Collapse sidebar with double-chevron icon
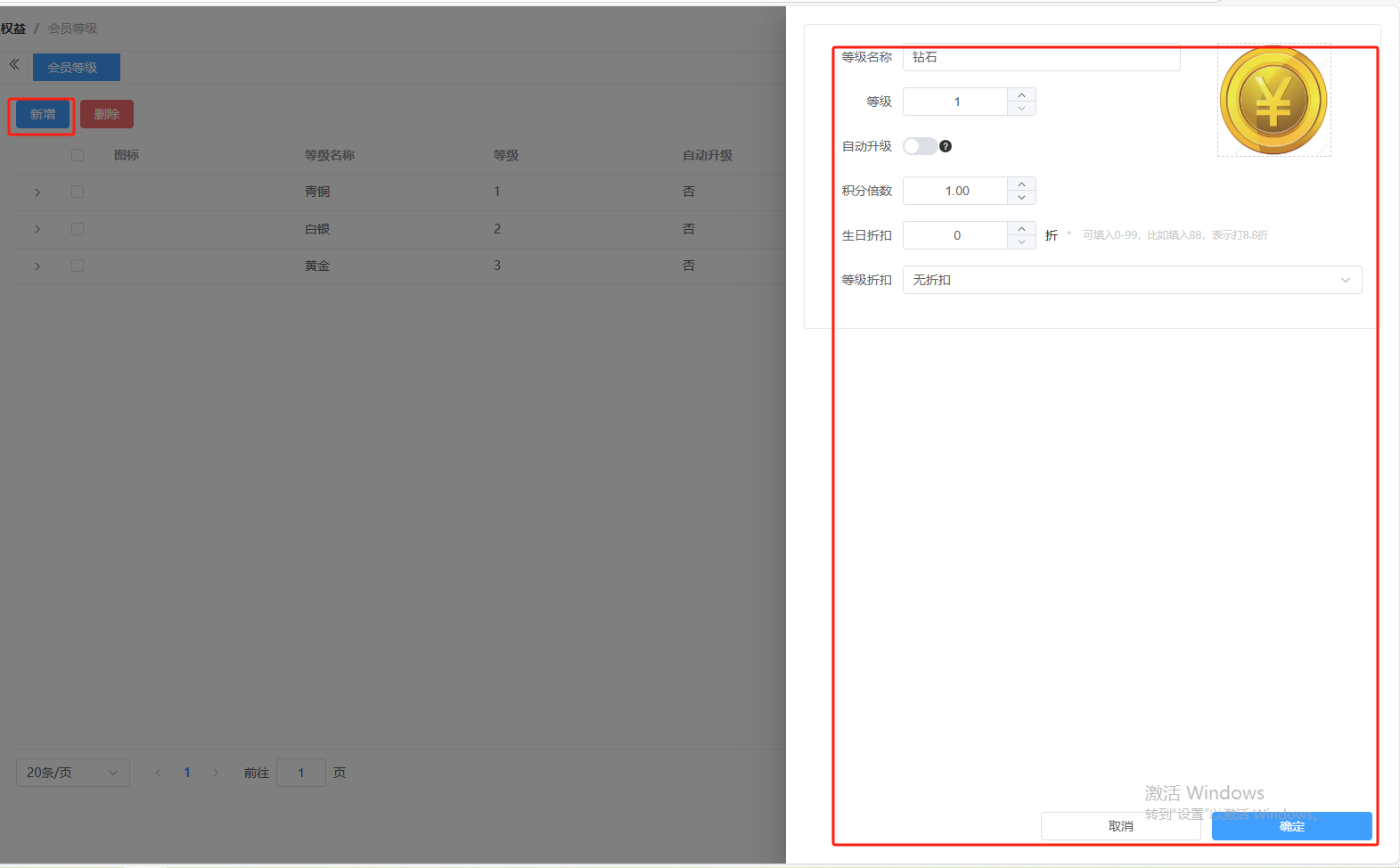The width and height of the screenshot is (1400, 868). tap(14, 65)
